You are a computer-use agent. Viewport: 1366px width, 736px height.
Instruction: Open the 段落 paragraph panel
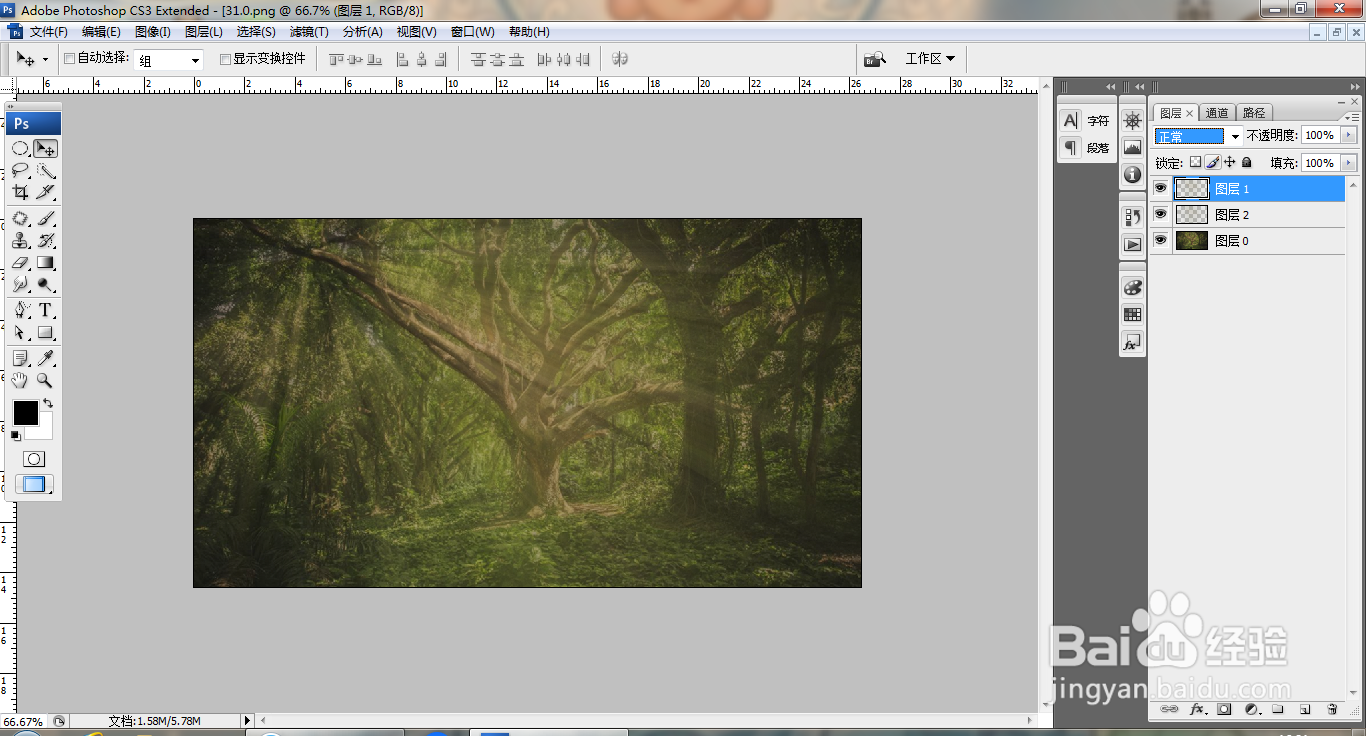pyautogui.click(x=1086, y=148)
